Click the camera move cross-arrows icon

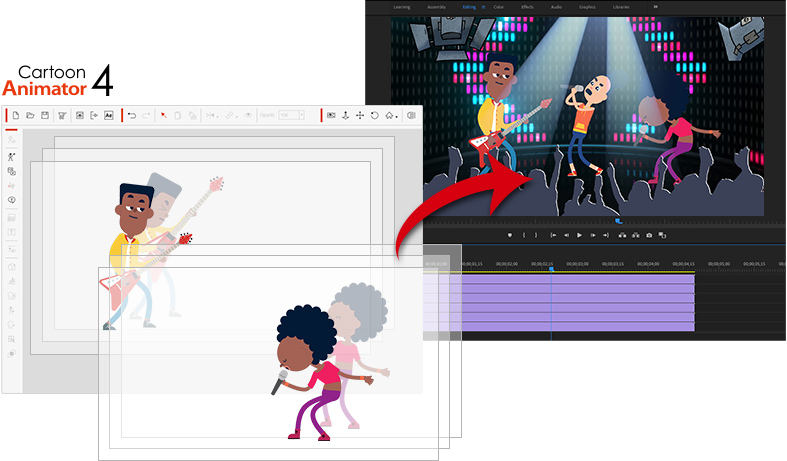coord(360,116)
